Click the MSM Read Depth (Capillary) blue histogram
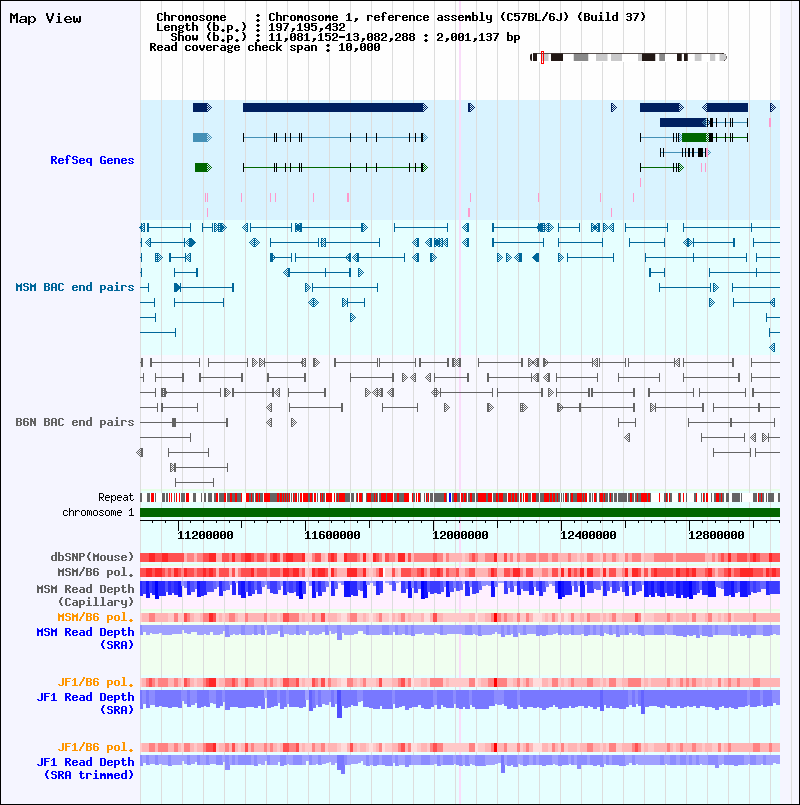800x805 pixels. (460, 590)
